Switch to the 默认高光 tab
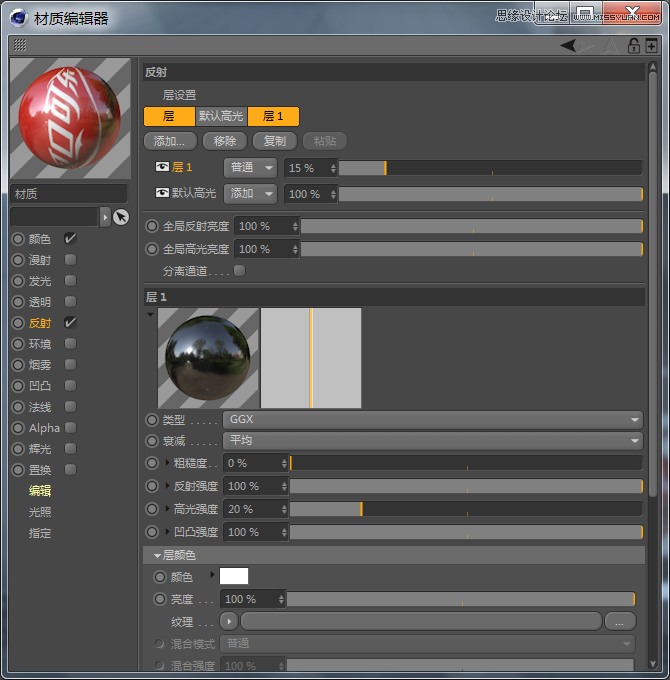 220,117
